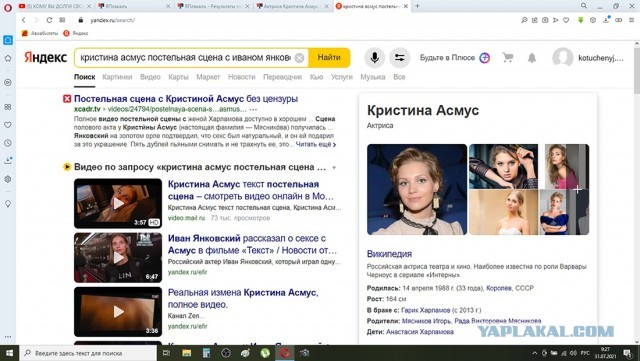This screenshot has height=361, width=640.
Task: Click the sidebar lightbulb icon
Action: (x=8, y=204)
